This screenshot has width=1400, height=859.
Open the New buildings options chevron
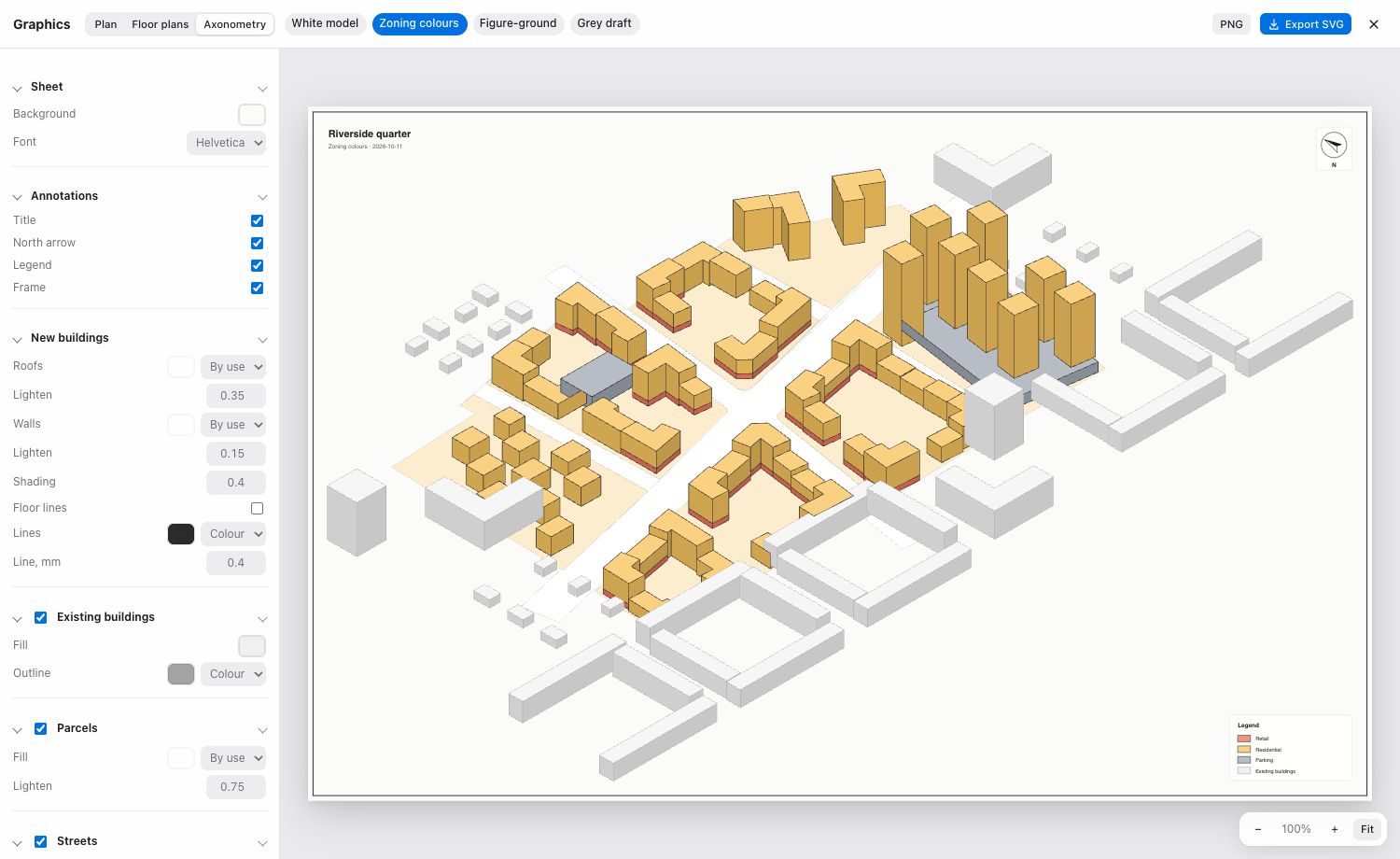click(262, 339)
